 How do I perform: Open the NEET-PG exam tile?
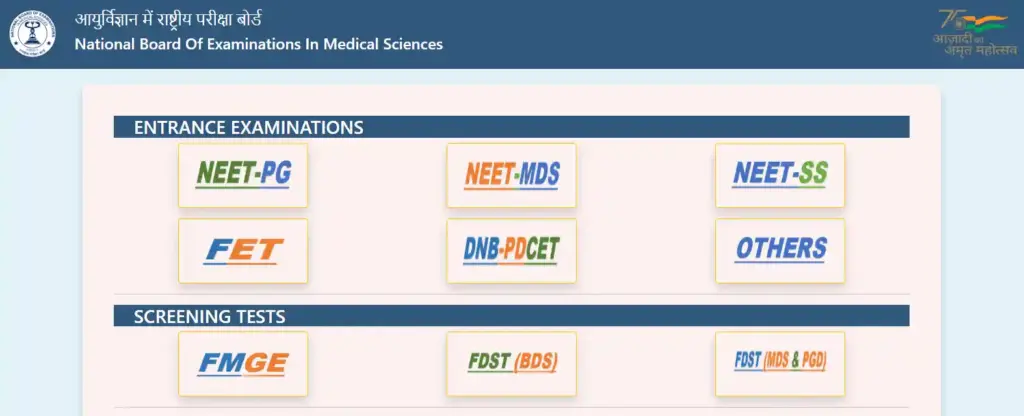243,175
